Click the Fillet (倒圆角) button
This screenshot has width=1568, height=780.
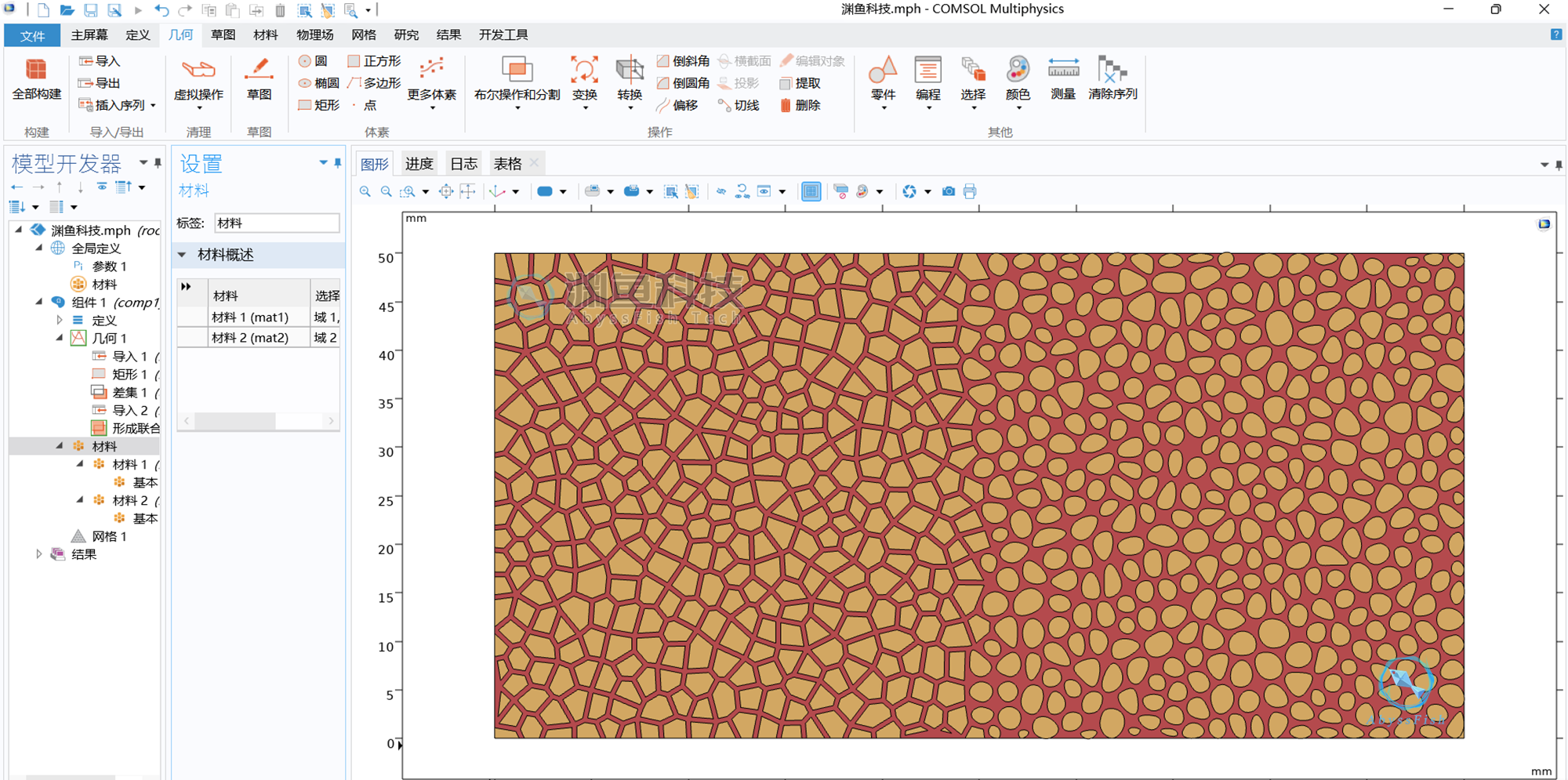click(x=683, y=83)
